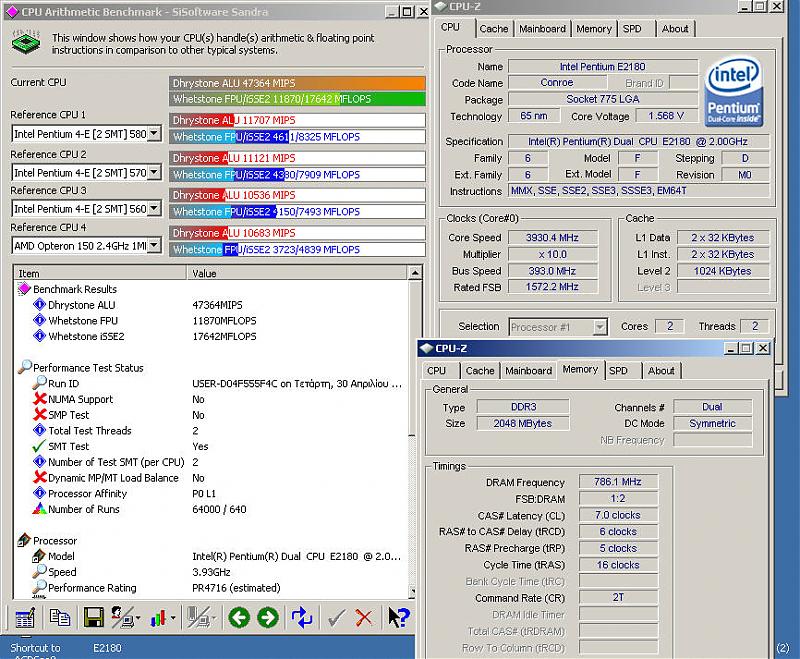This screenshot has height=659, width=800.
Task: Open About tab in back CPU-Z window
Action: click(675, 29)
